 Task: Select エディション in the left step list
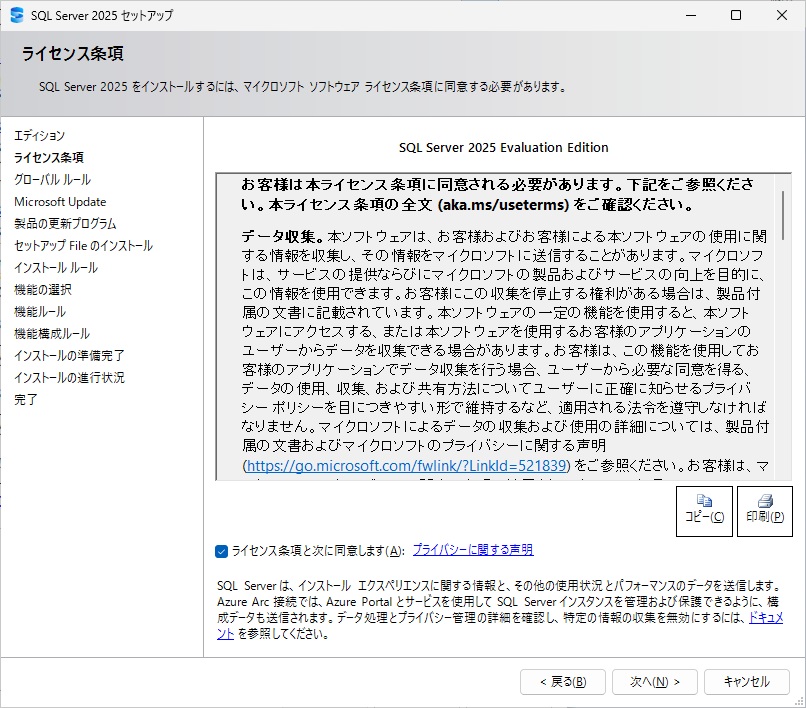[38, 135]
